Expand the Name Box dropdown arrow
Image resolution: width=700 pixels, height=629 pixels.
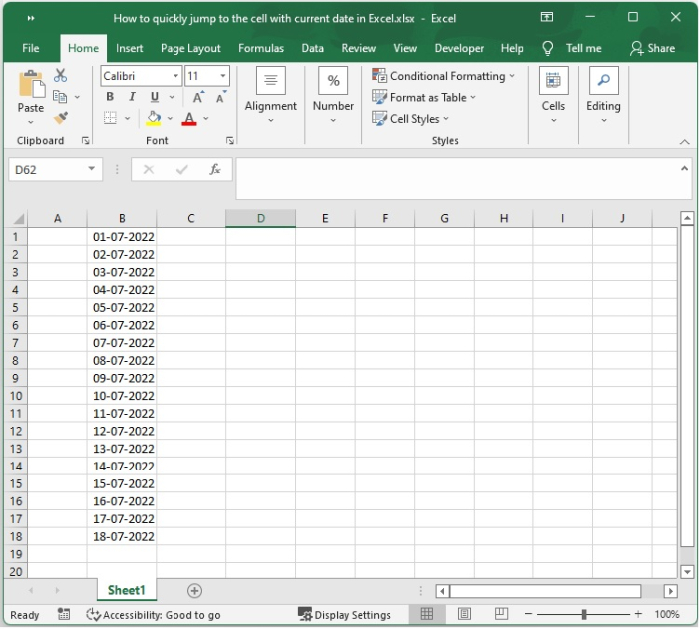point(93,170)
